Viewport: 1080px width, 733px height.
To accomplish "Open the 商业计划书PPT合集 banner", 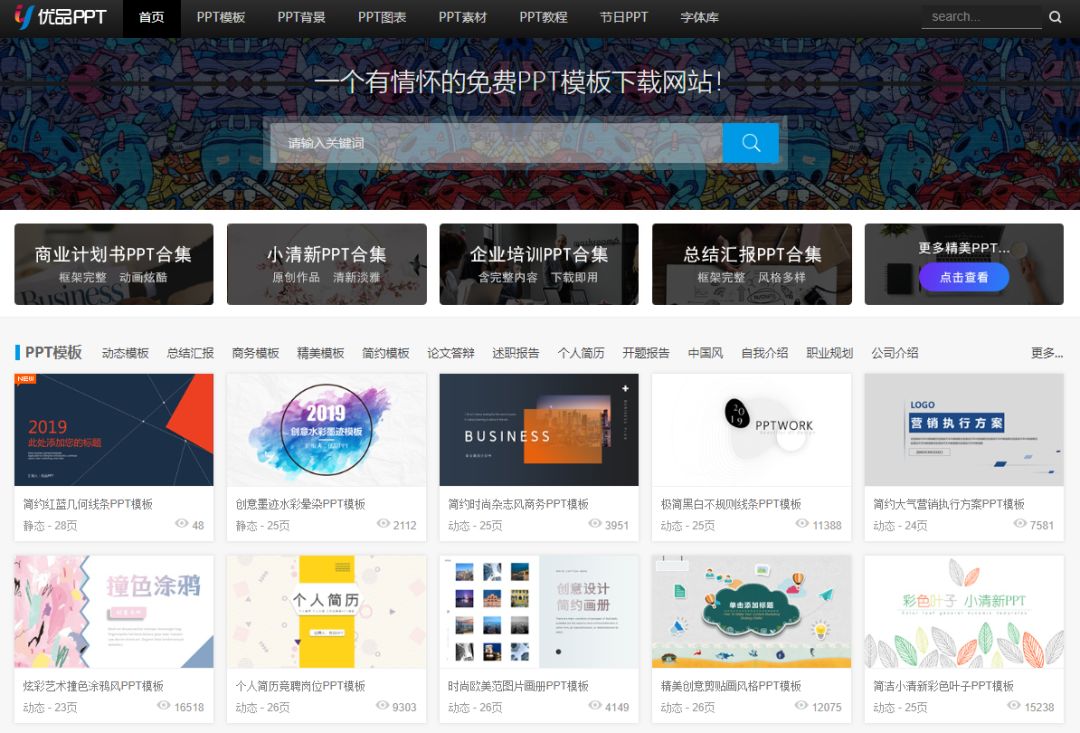I will (x=113, y=263).
